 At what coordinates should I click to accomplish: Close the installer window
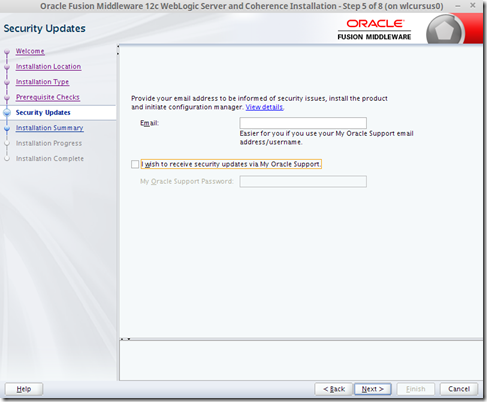473,6
